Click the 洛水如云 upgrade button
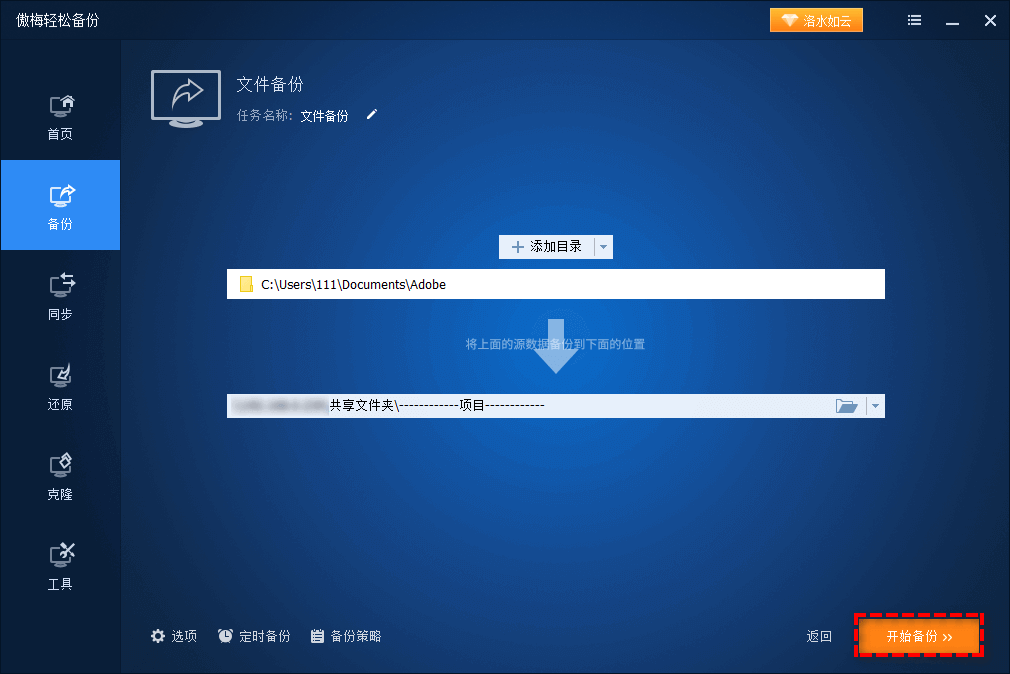1010x674 pixels. tap(816, 19)
